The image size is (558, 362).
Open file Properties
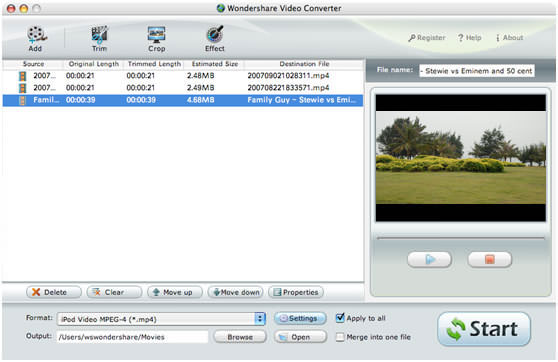coord(296,292)
